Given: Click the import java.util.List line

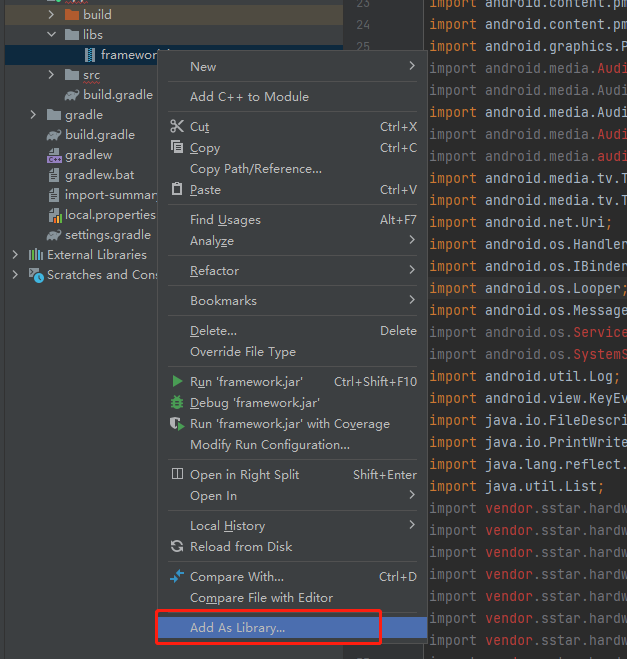Looking at the screenshot, I should [517, 486].
